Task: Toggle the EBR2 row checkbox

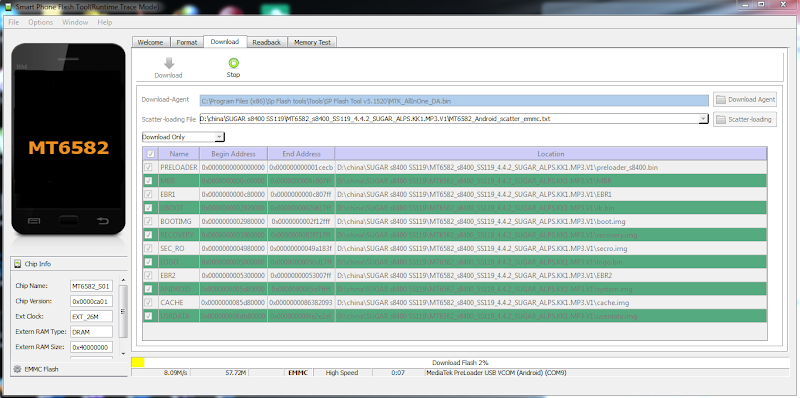Action: 148,276
